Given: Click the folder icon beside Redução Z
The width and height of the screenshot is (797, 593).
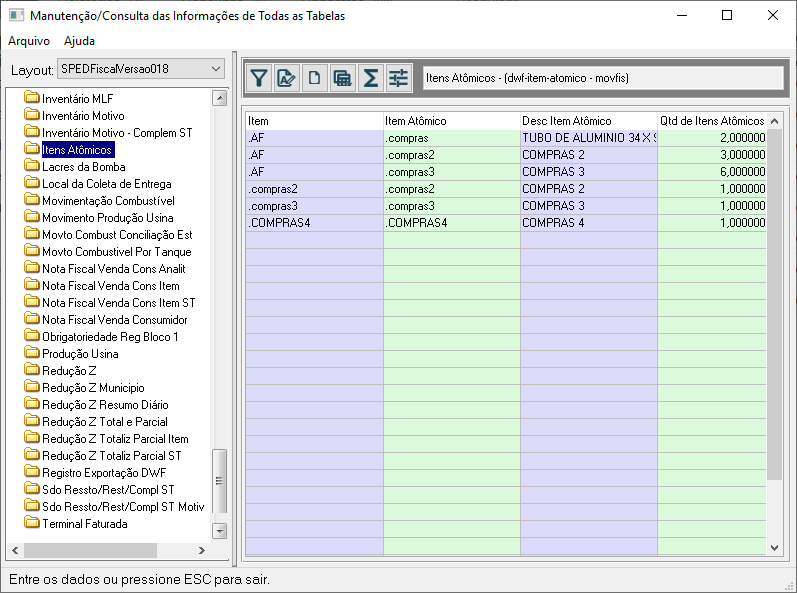Looking at the screenshot, I should tap(31, 371).
